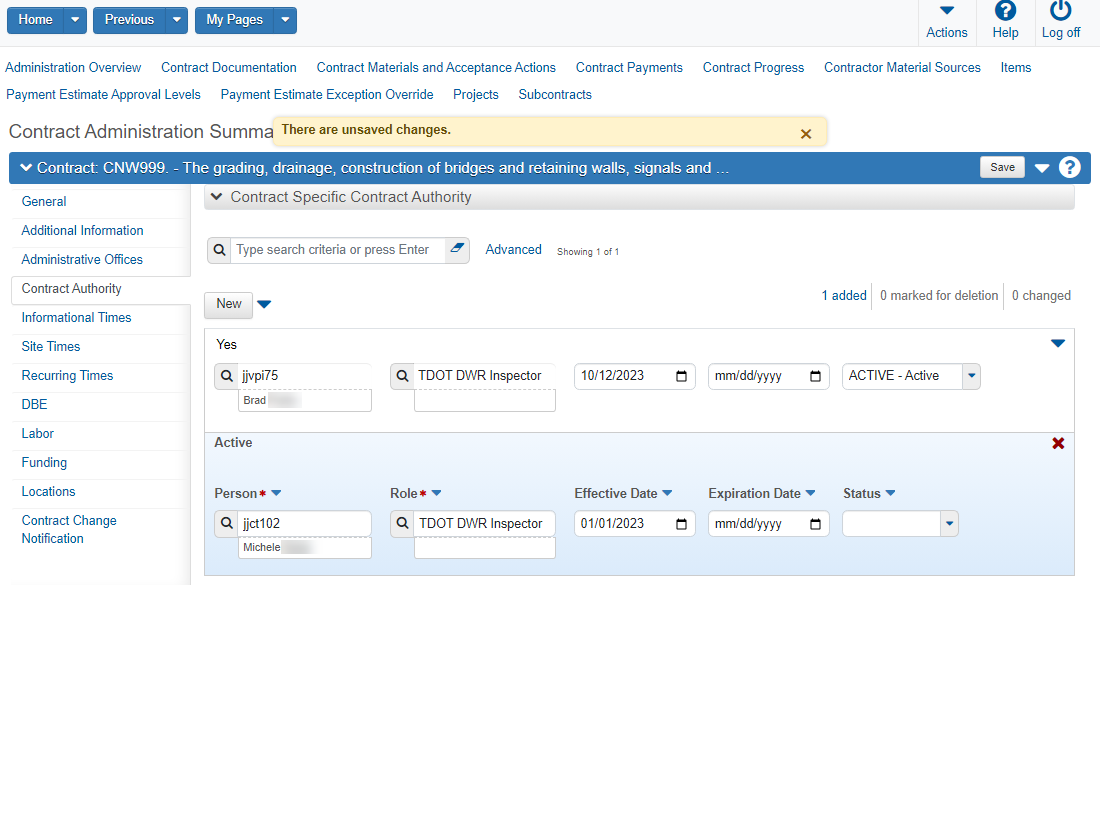Open expiration date calendar in Brad row
This screenshot has width=1100, height=826.
pyautogui.click(x=814, y=376)
